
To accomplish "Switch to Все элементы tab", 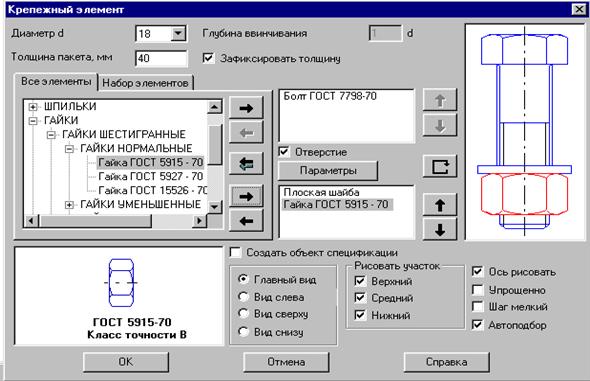I will pyautogui.click(x=56, y=82).
